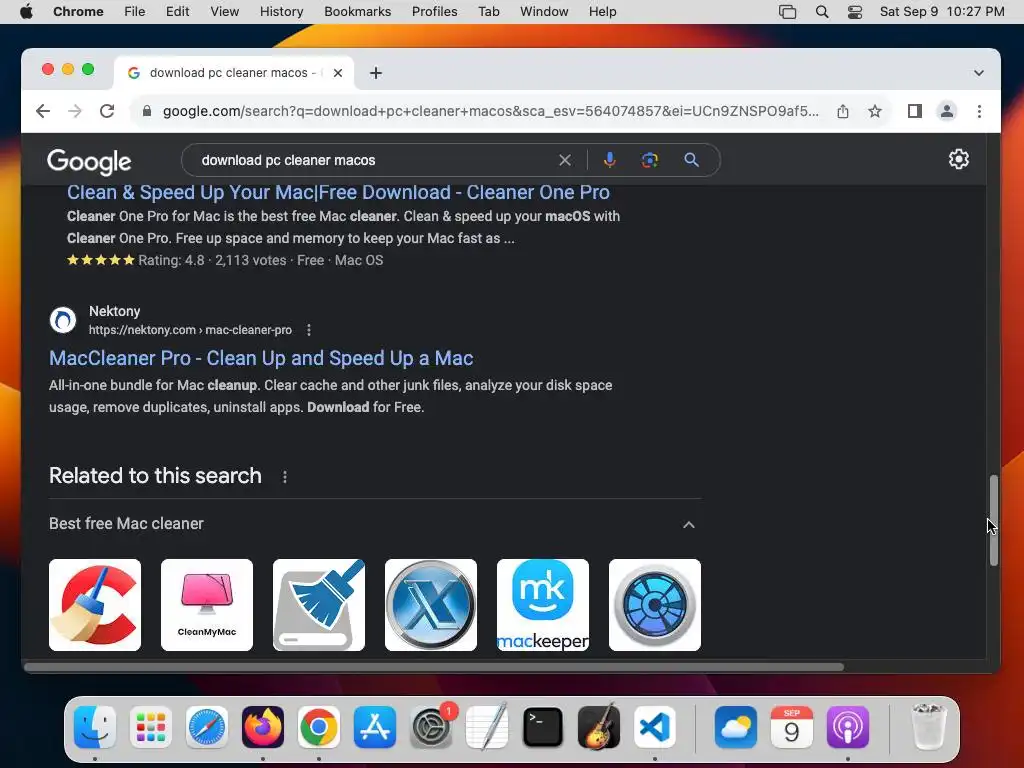The image size is (1024, 768).
Task: Select the OnyX app thumbnail
Action: [430, 605]
